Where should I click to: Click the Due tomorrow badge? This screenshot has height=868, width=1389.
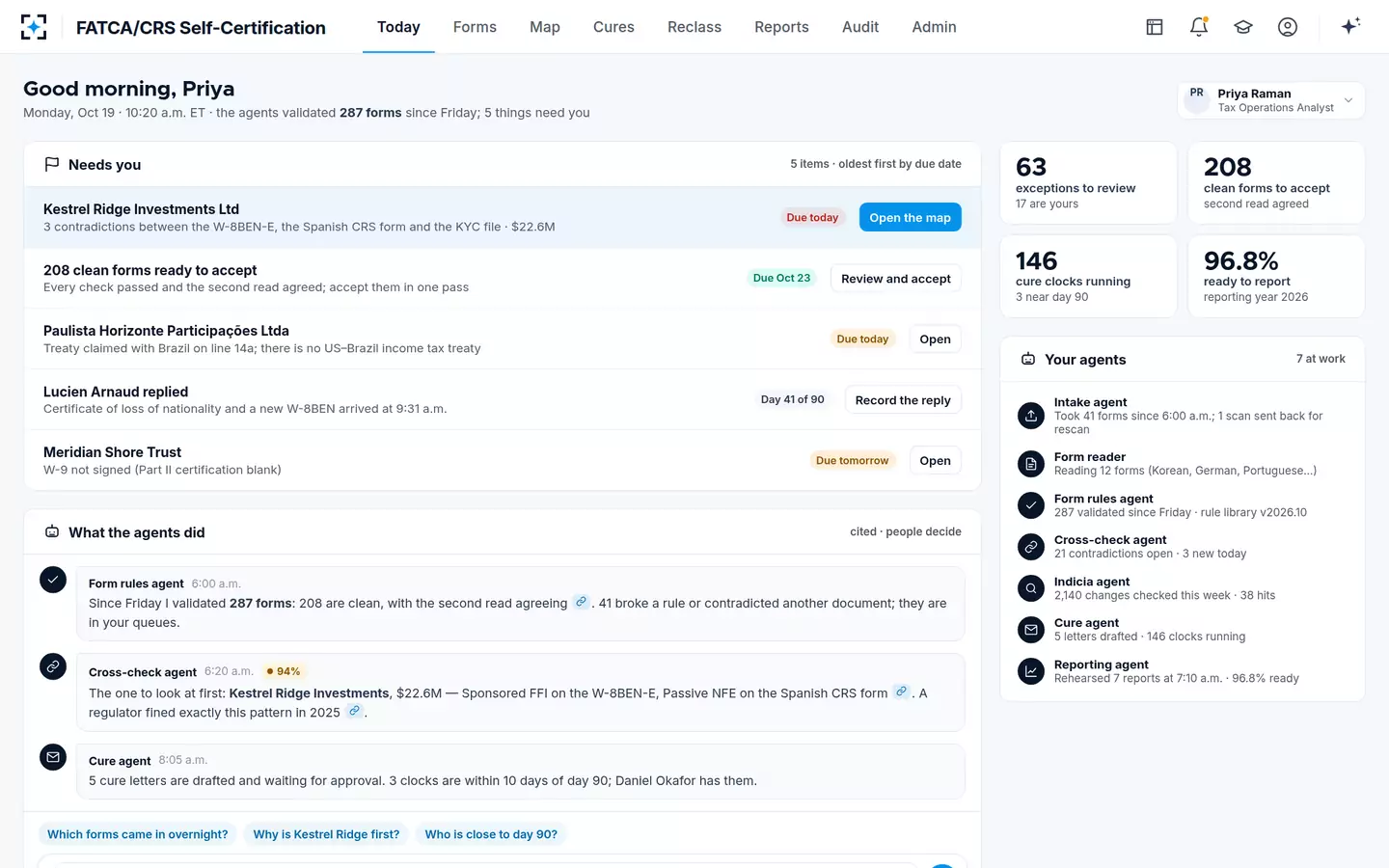tap(852, 461)
